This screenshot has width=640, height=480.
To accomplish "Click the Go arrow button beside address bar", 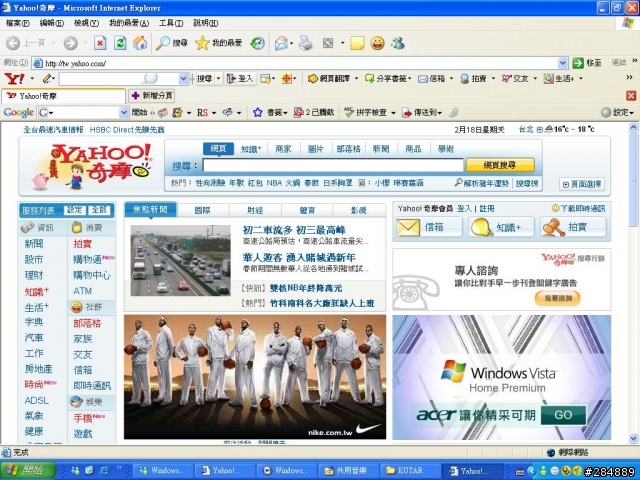I will 578,63.
